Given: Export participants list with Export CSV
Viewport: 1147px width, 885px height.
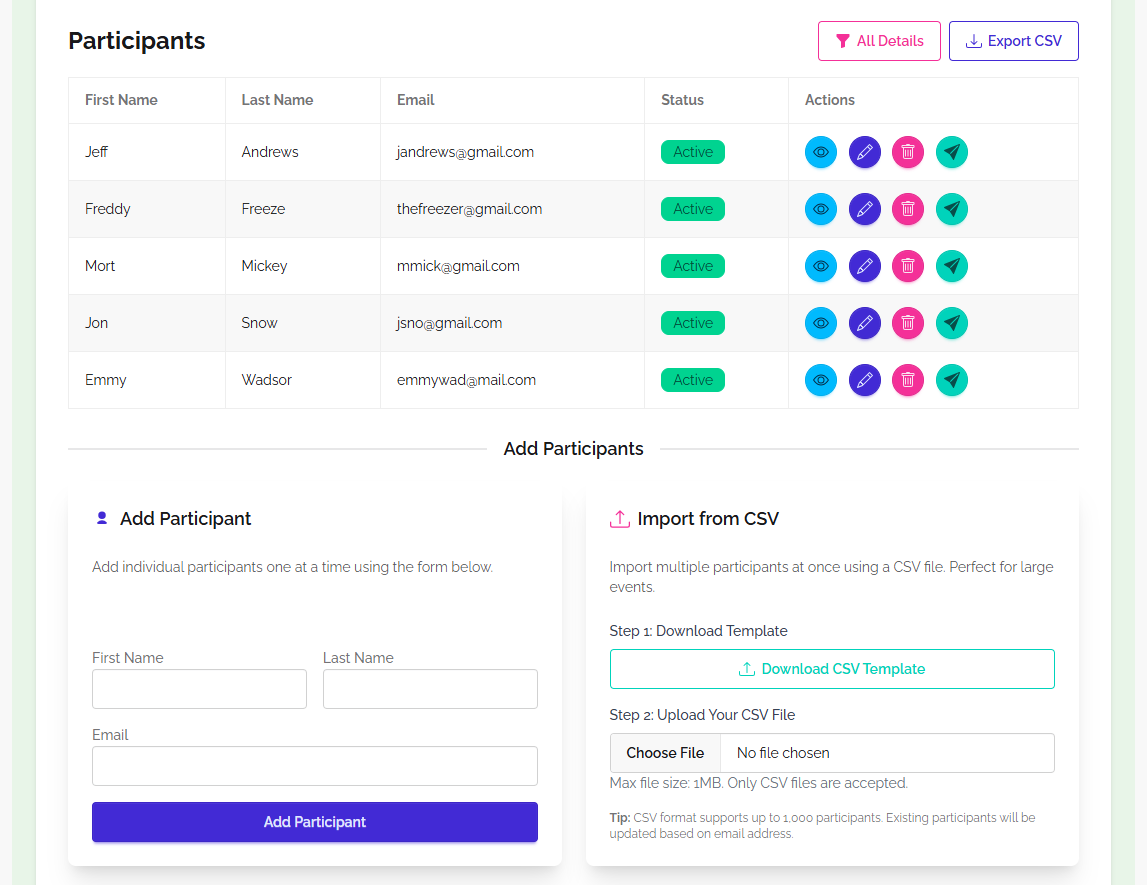Looking at the screenshot, I should coord(1013,41).
